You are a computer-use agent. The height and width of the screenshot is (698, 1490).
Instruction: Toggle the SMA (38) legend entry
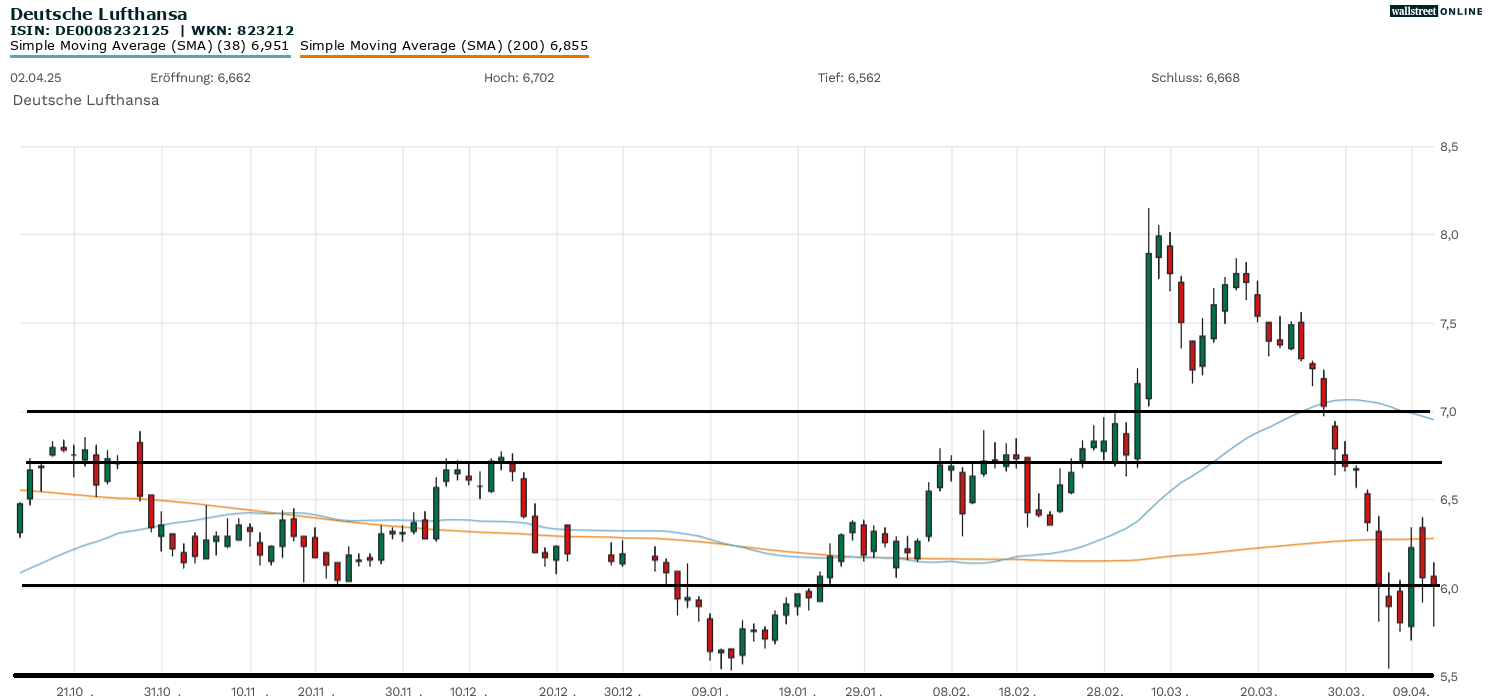[149, 45]
